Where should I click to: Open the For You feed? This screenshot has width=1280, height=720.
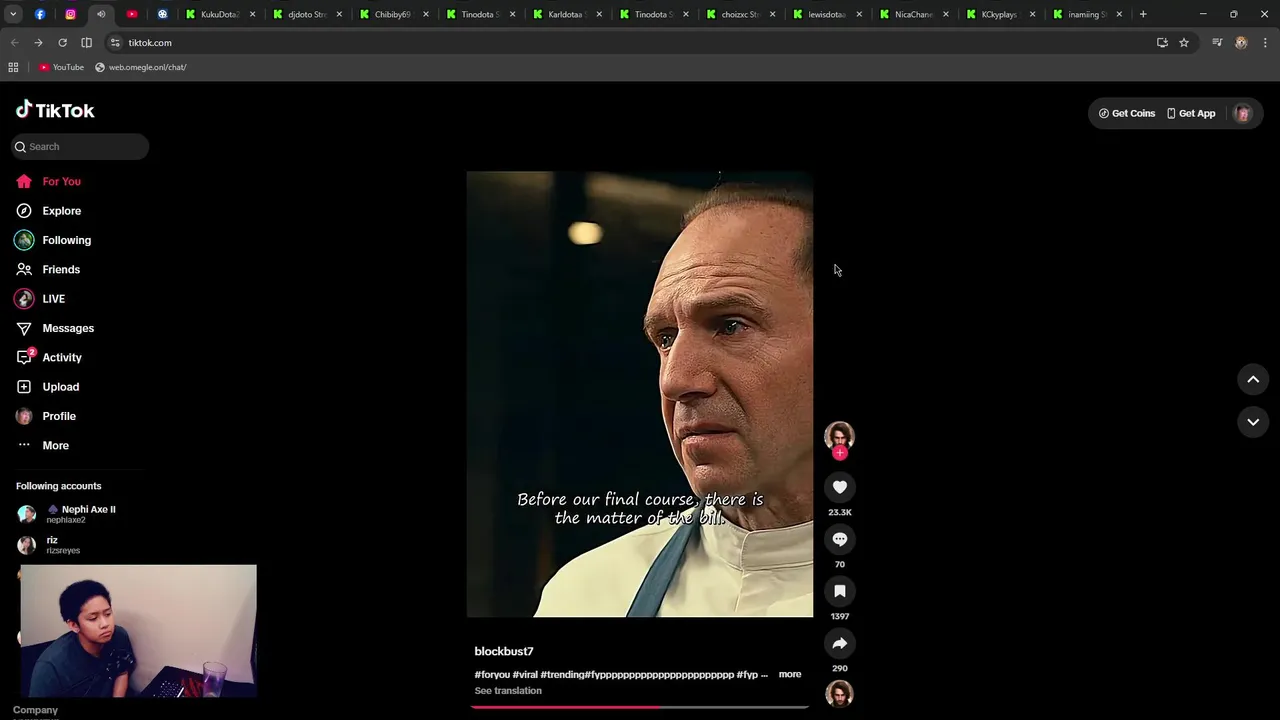point(48,181)
